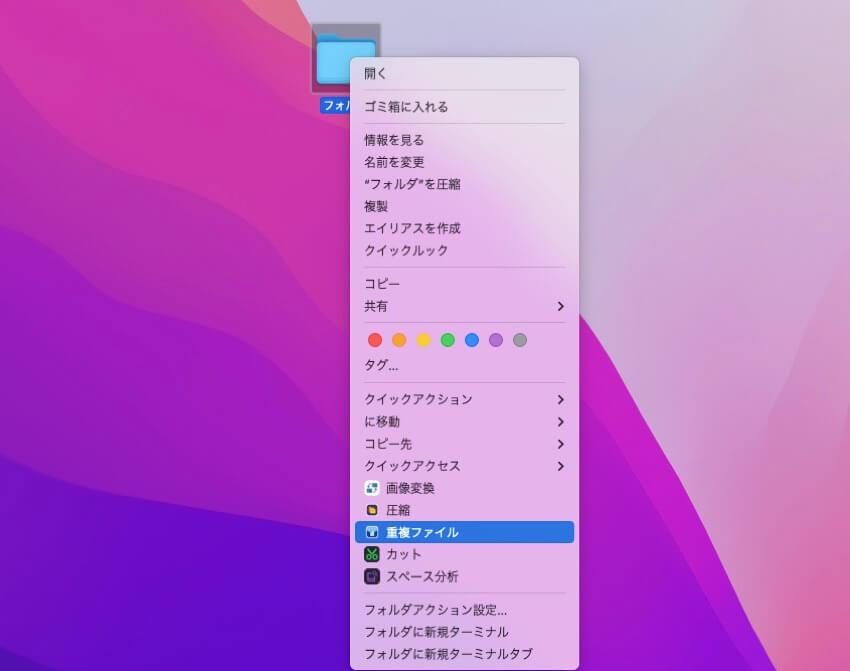Viewport: 850px width, 671px height.
Task: Choose フォルダに新規ターミナル menu entry
Action: [436, 632]
